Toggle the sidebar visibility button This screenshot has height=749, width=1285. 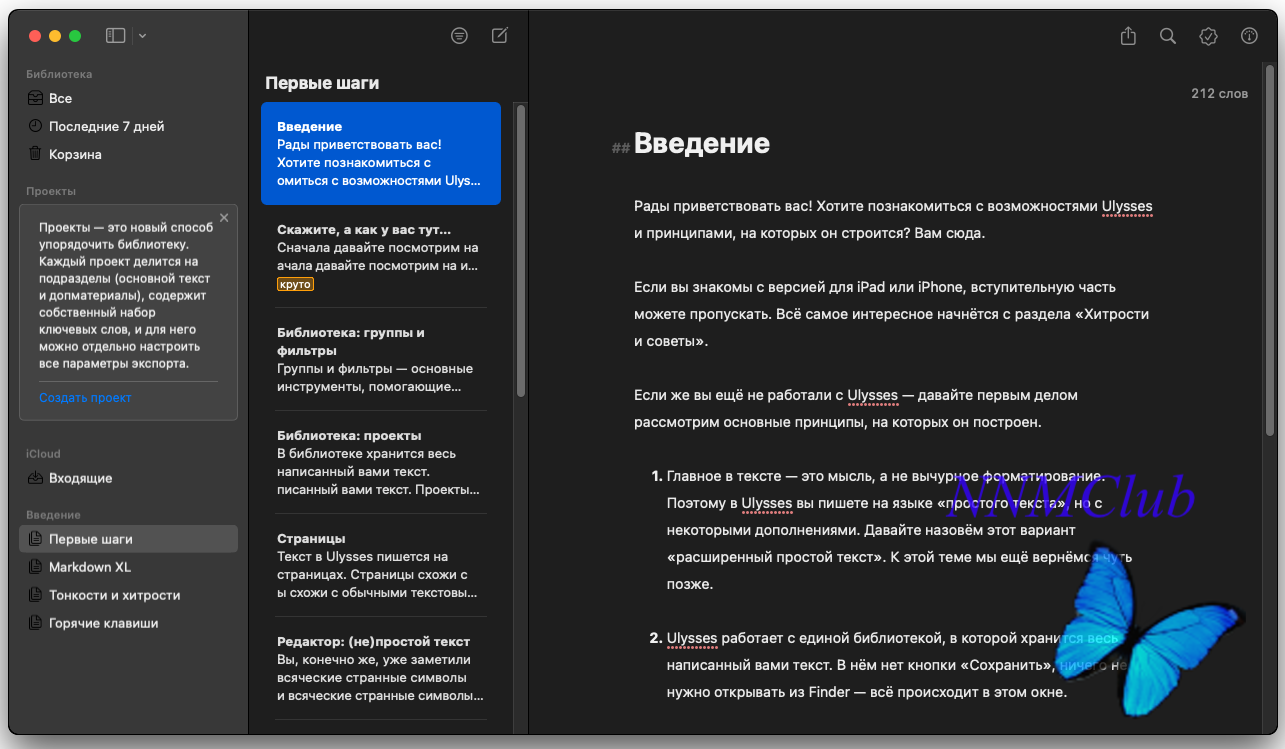click(x=116, y=36)
